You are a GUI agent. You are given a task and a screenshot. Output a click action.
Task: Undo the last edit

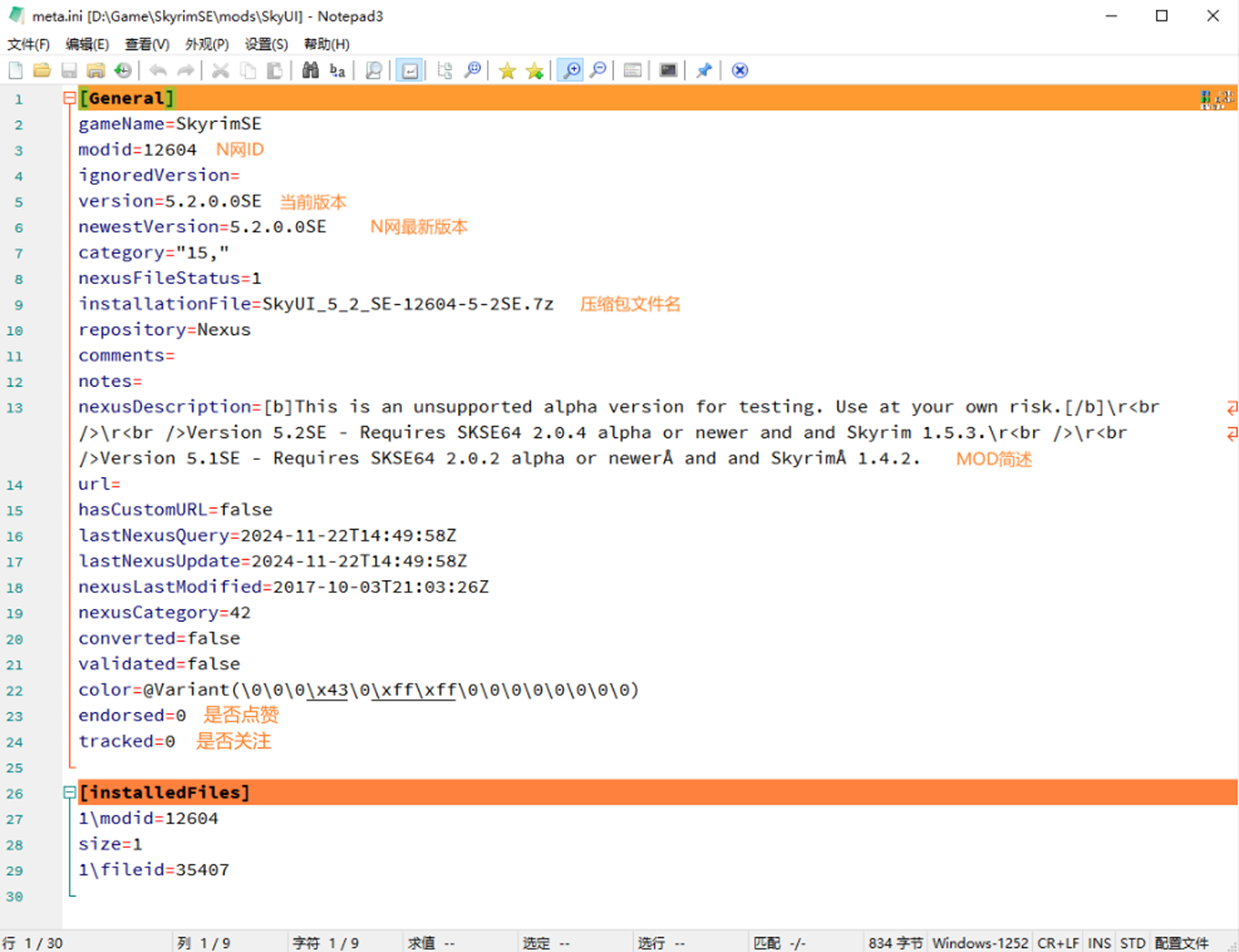(x=157, y=70)
